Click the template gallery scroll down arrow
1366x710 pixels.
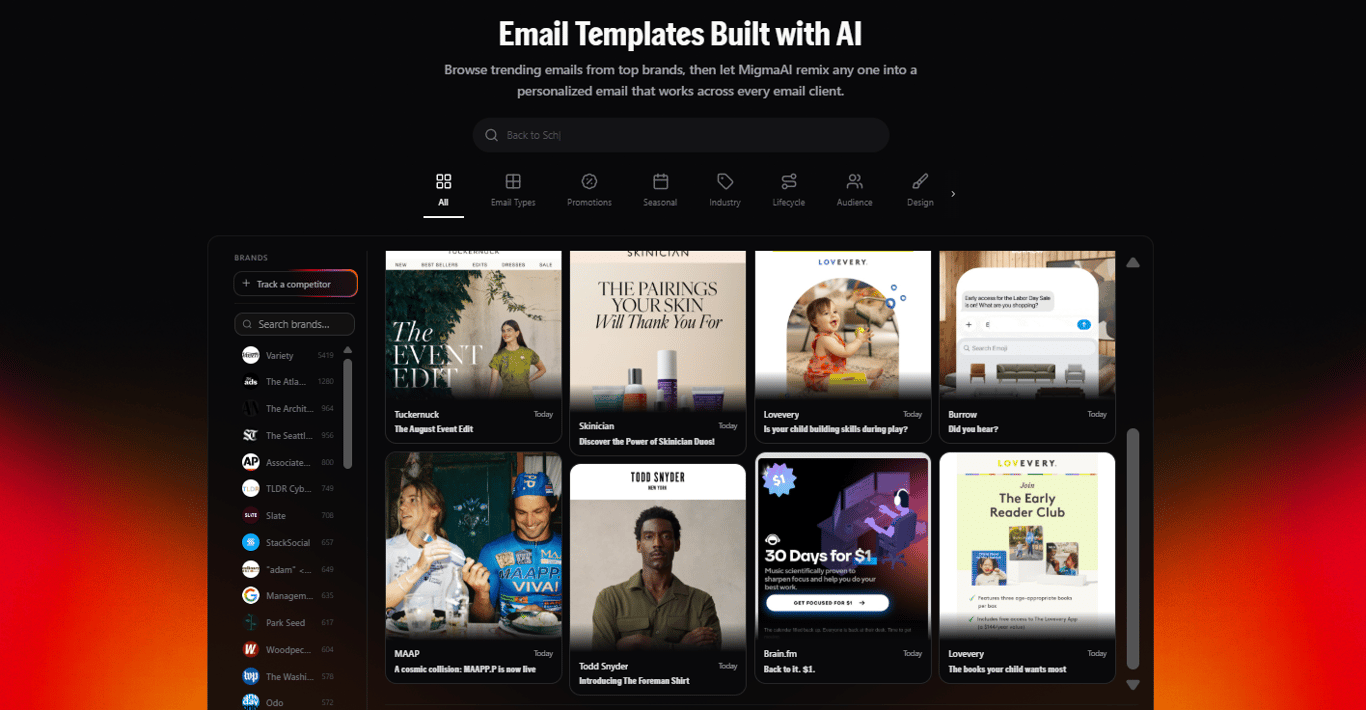pyautogui.click(x=1133, y=685)
